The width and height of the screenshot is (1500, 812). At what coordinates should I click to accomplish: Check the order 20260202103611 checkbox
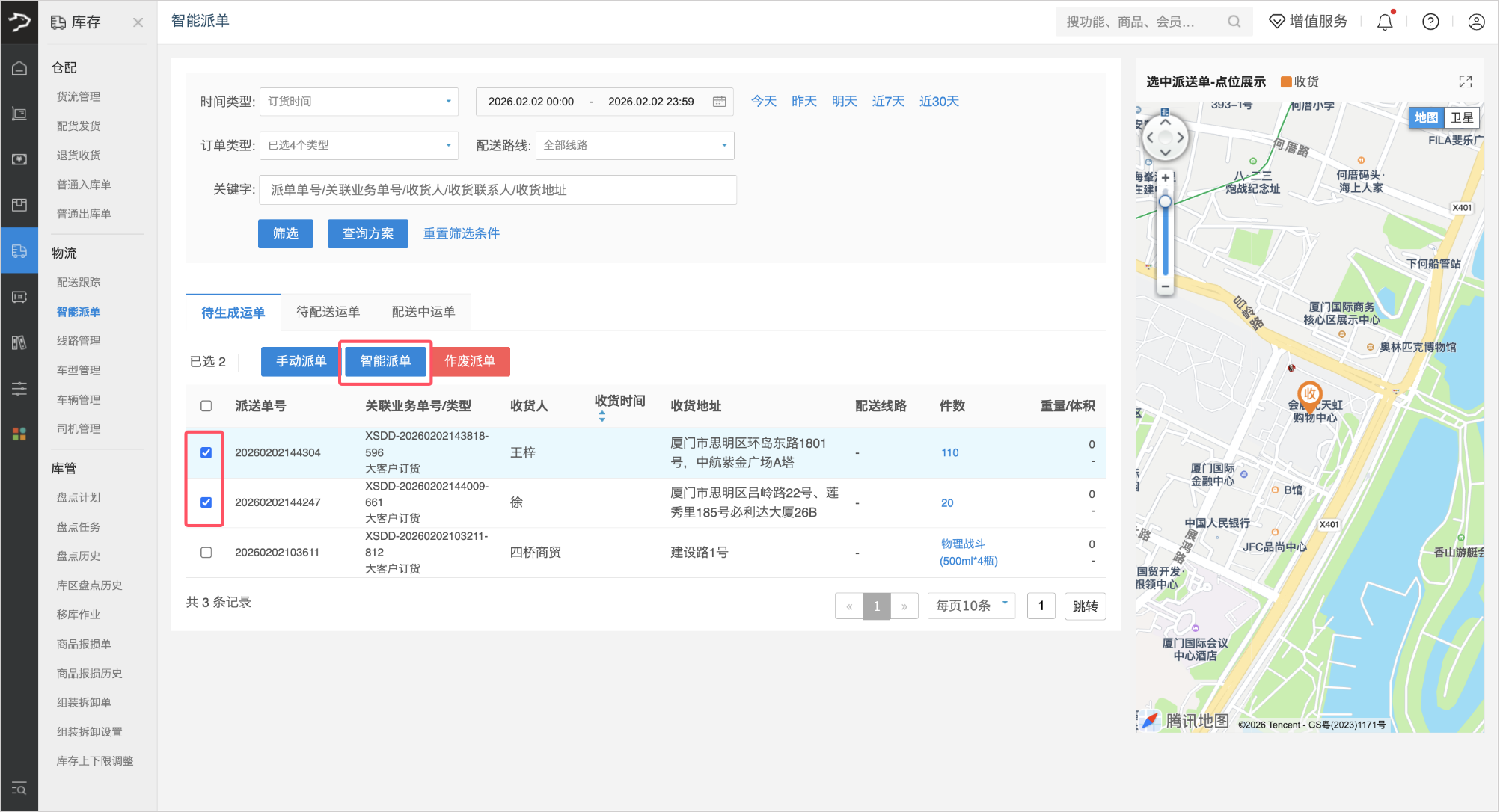coord(206,553)
